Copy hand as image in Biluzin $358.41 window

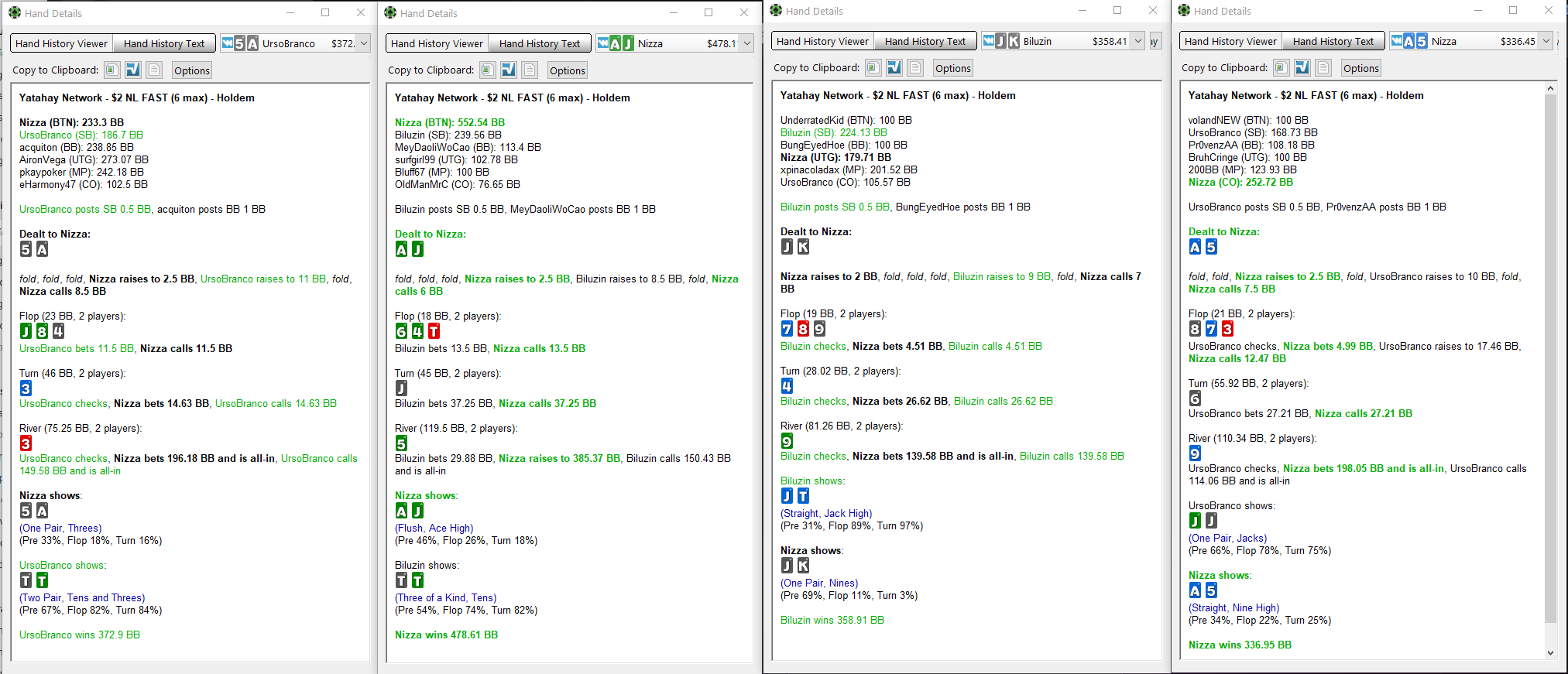[873, 68]
